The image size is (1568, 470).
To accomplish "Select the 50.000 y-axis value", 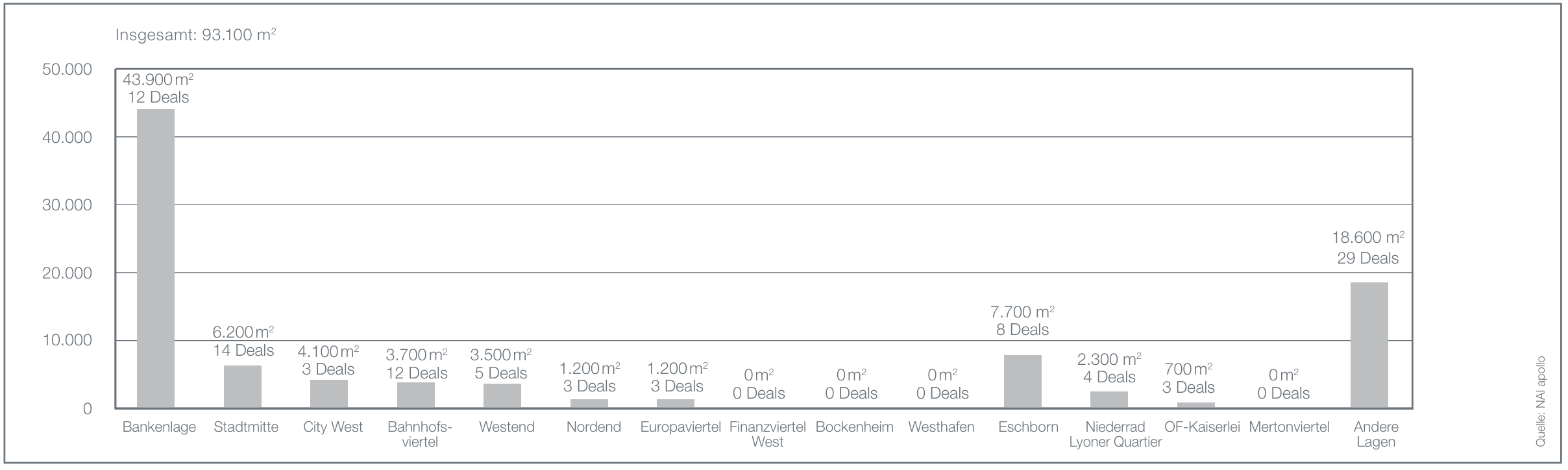I will (x=67, y=69).
